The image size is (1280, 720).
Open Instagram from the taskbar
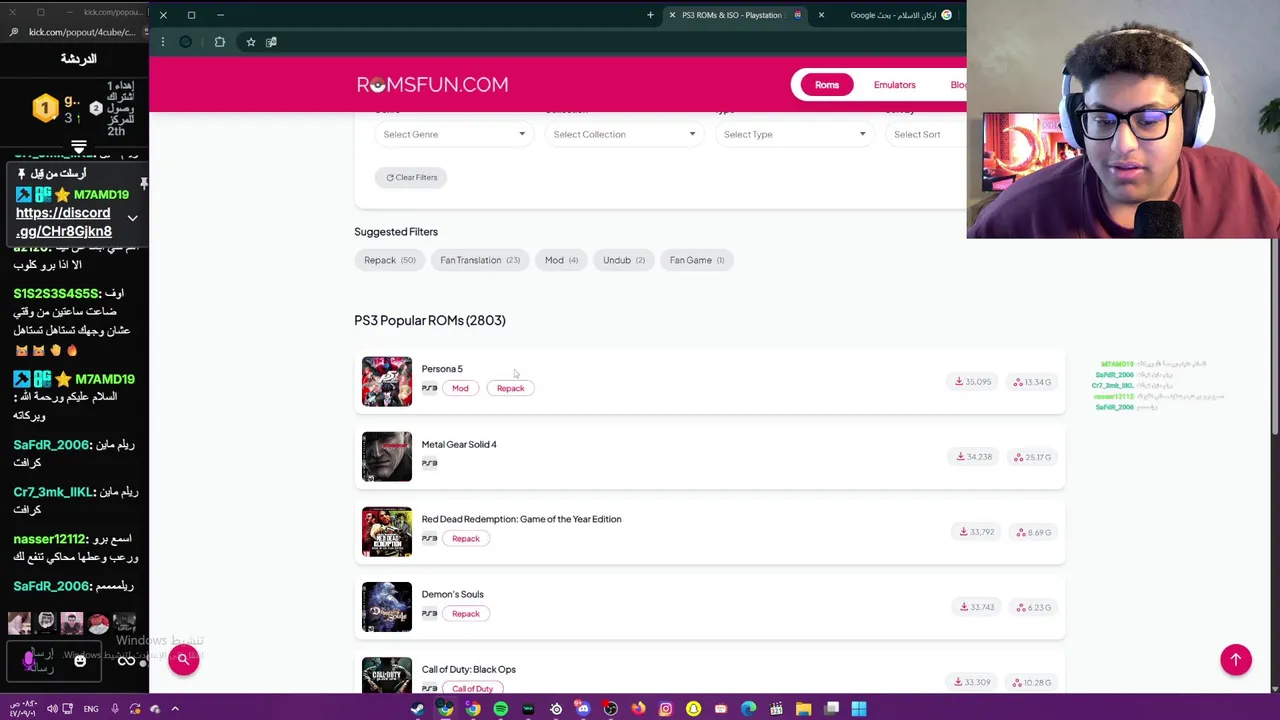pyautogui.click(x=665, y=709)
